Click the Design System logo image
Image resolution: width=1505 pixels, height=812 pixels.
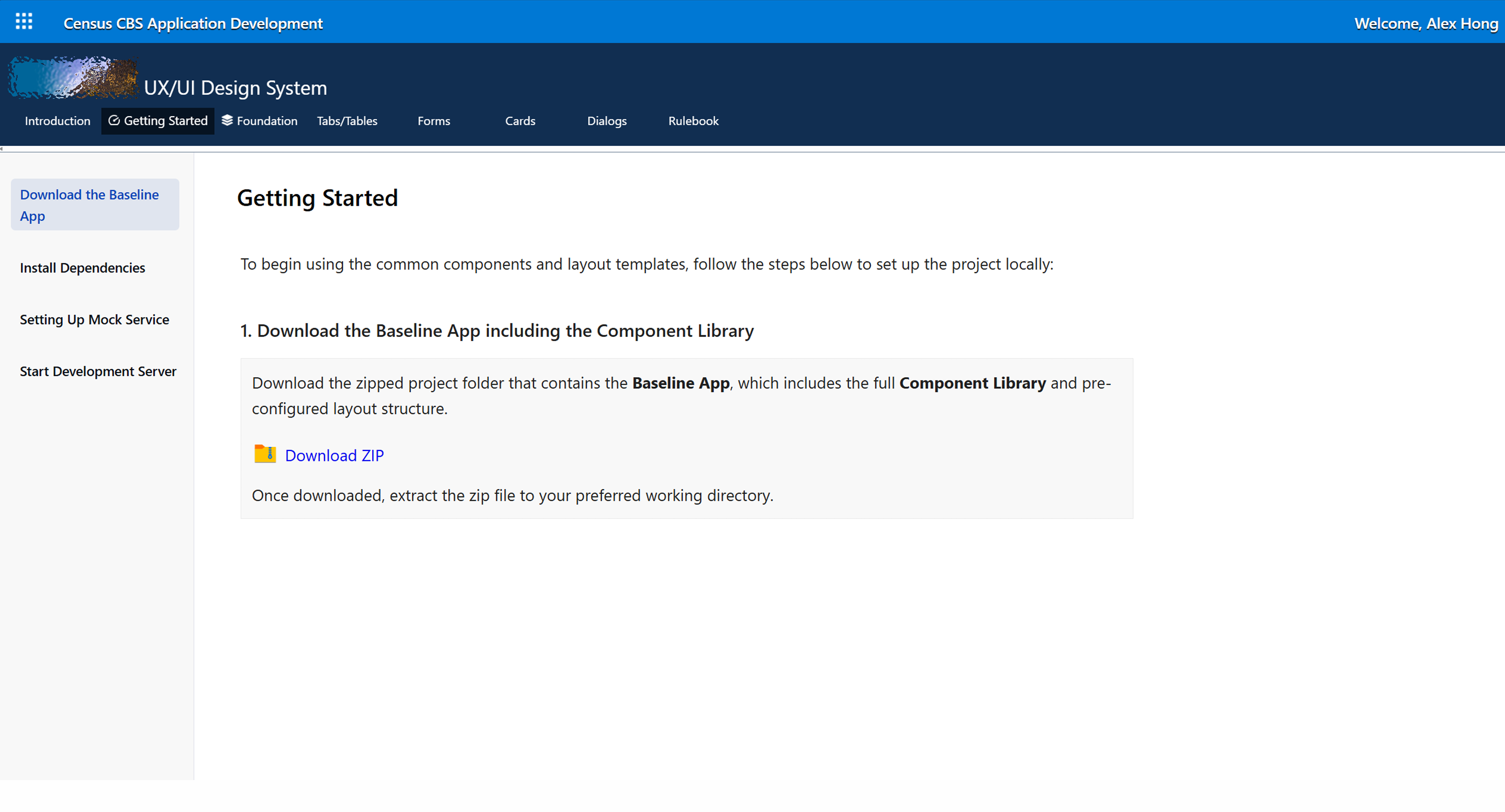coord(74,77)
